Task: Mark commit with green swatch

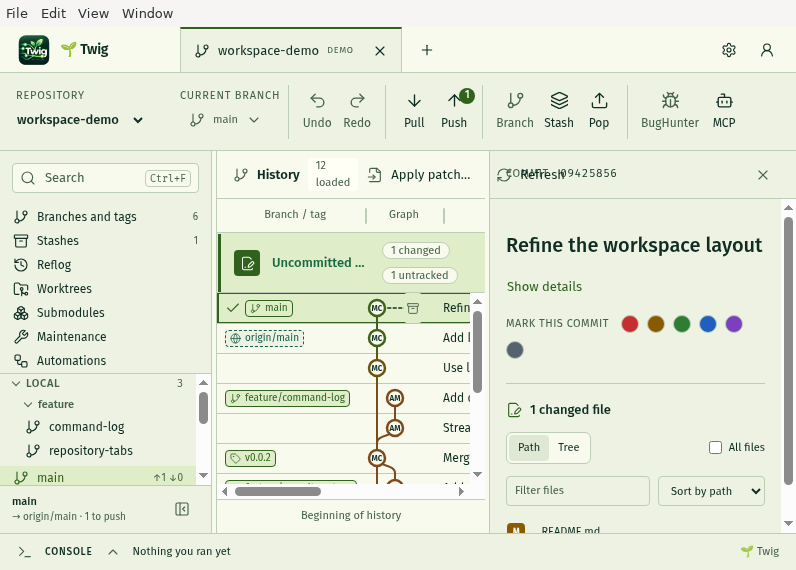Action: pyautogui.click(x=682, y=324)
